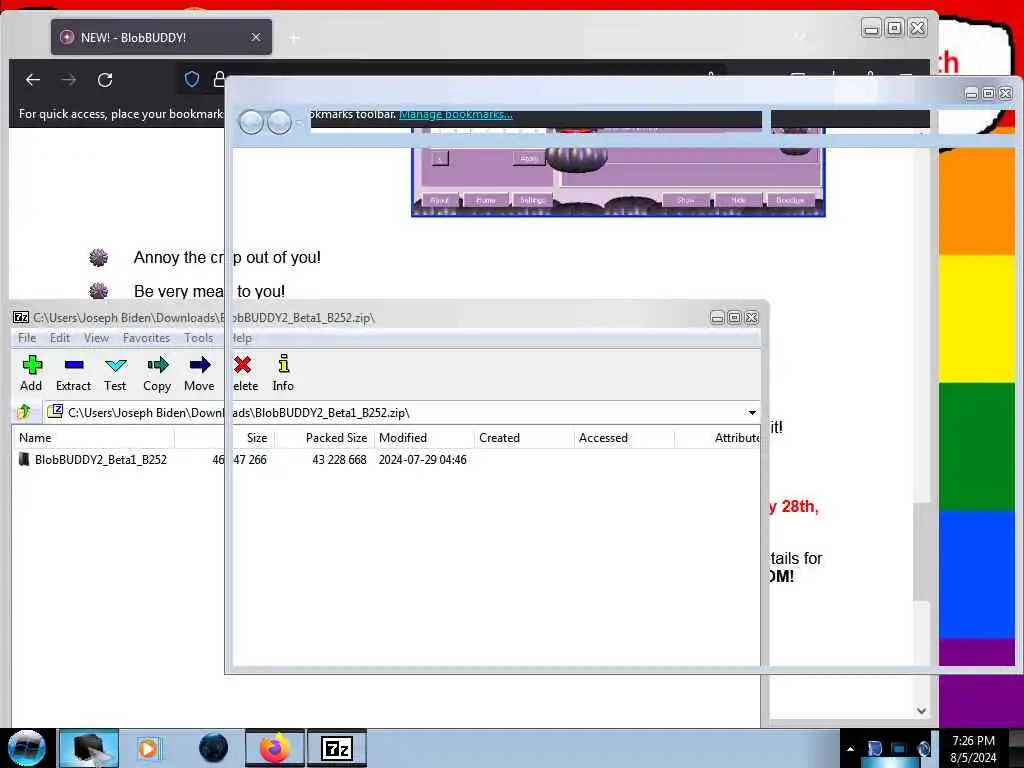Click the Firefox tracking protection shield icon
1024x768 pixels.
pos(191,80)
